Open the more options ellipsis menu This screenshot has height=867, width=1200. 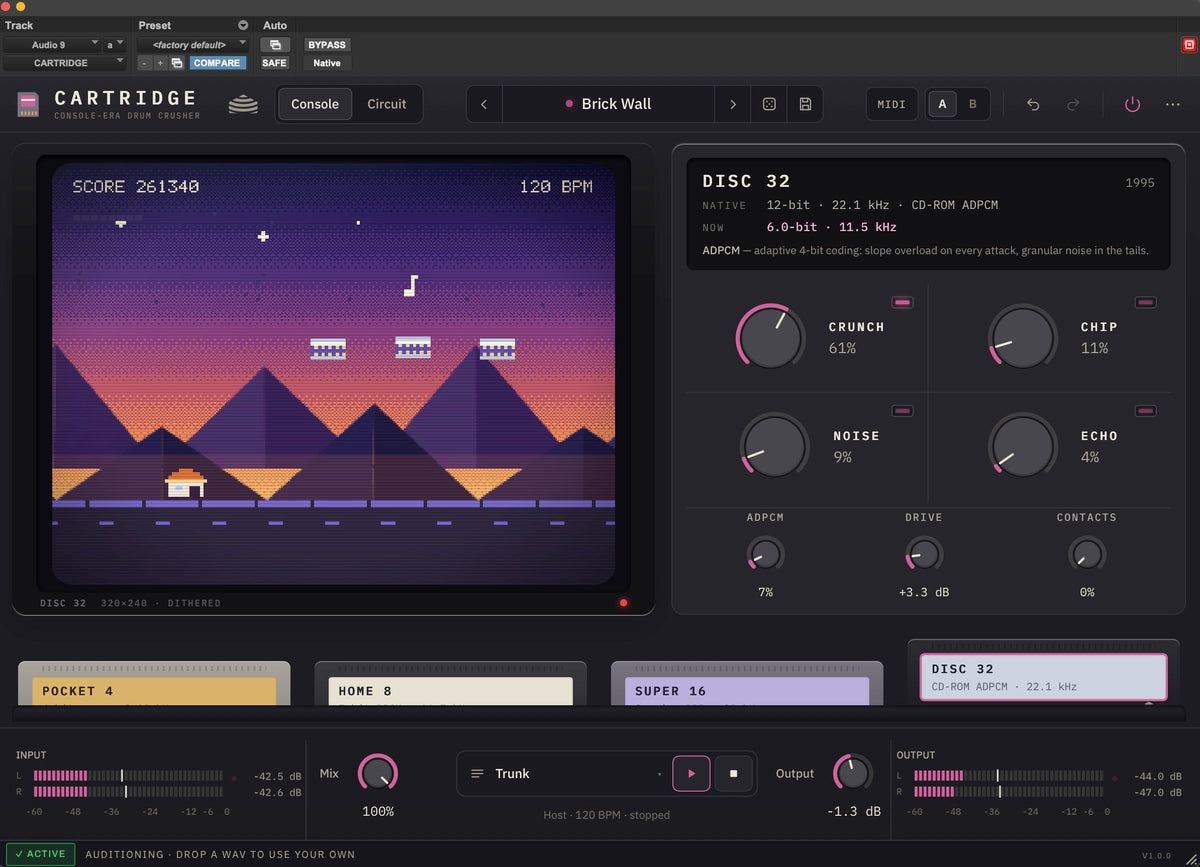click(x=1173, y=104)
